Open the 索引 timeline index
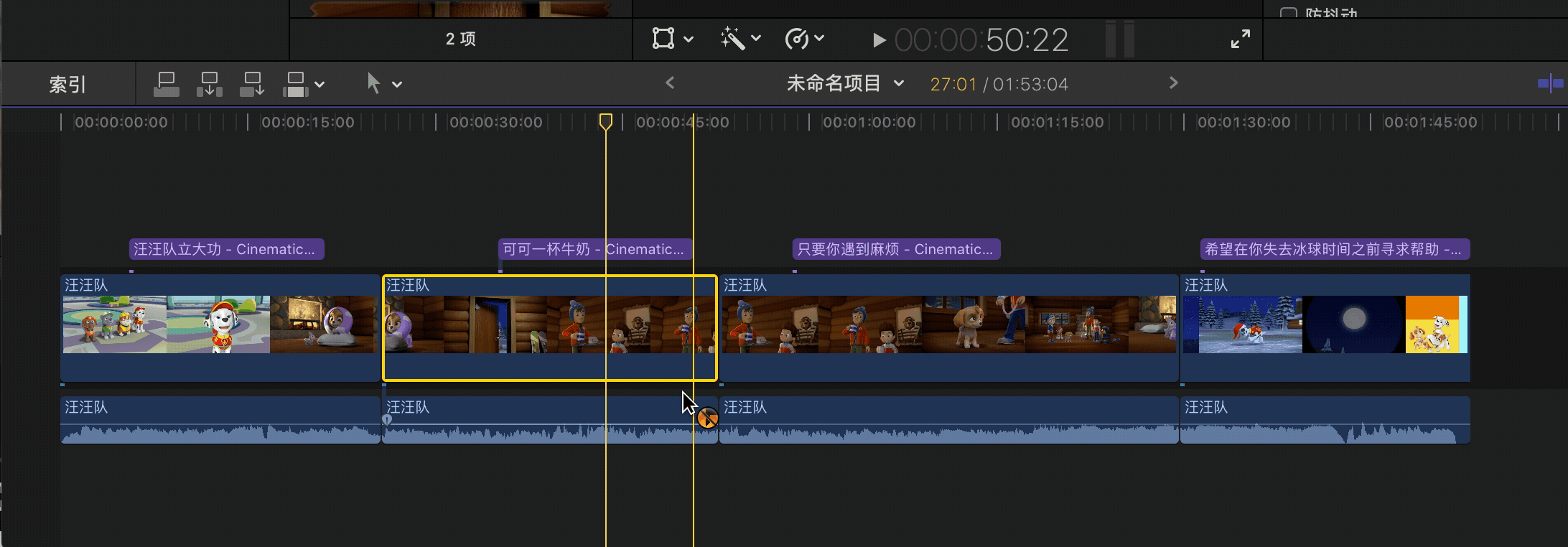 click(67, 85)
